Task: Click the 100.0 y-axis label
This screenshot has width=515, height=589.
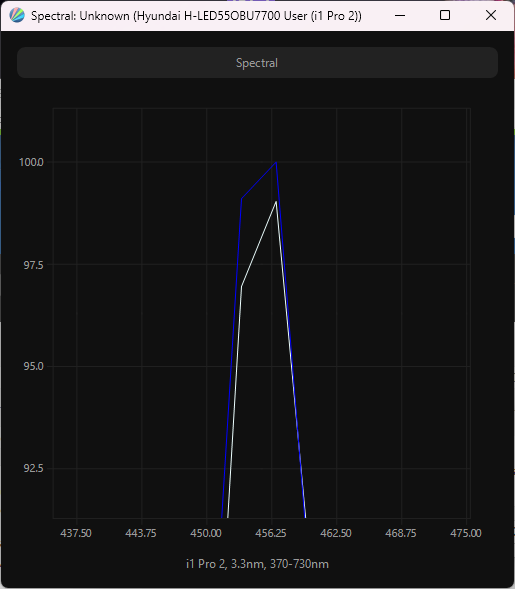Action: (x=32, y=162)
